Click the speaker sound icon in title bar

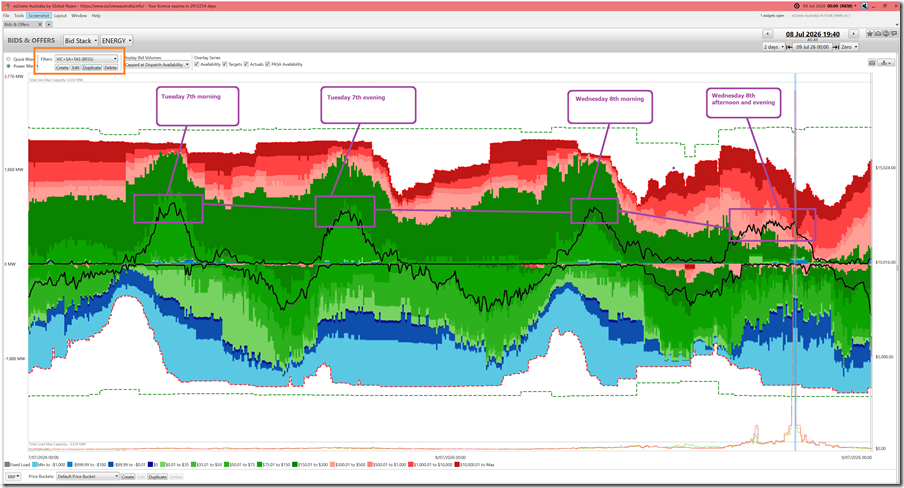point(865,6)
